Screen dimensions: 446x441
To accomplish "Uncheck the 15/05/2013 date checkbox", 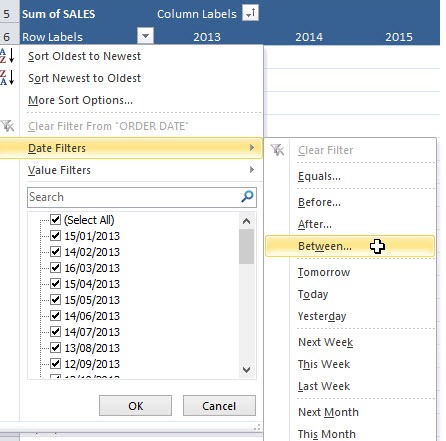I will [55, 299].
